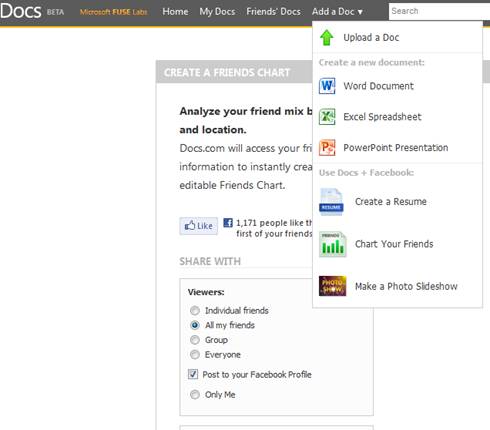Open the Home navigation item
Image resolution: width=490 pixels, height=430 pixels.
(x=175, y=12)
